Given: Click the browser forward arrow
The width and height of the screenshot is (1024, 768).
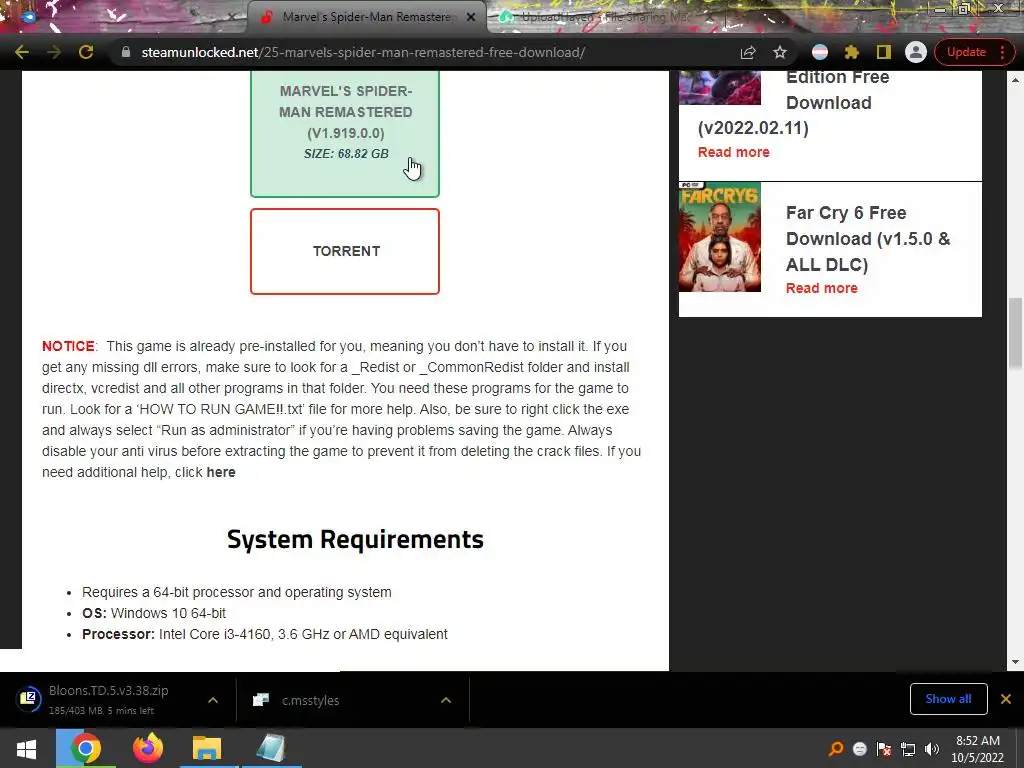Looking at the screenshot, I should (x=54, y=52).
